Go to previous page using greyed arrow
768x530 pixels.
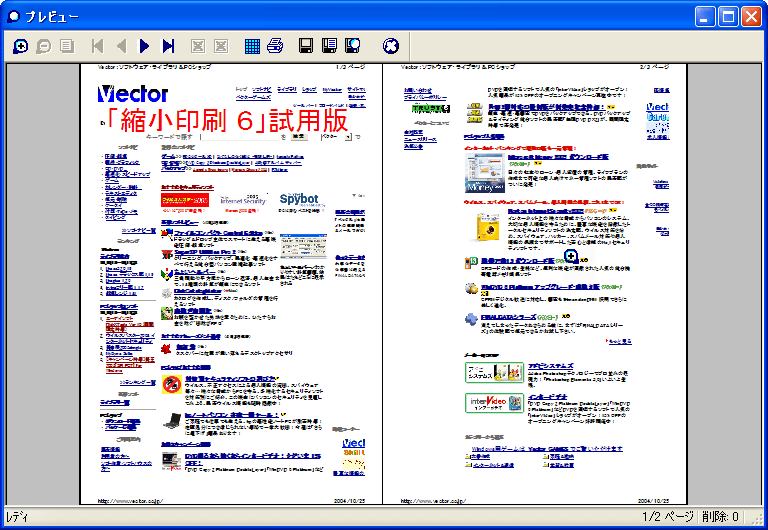[121, 47]
